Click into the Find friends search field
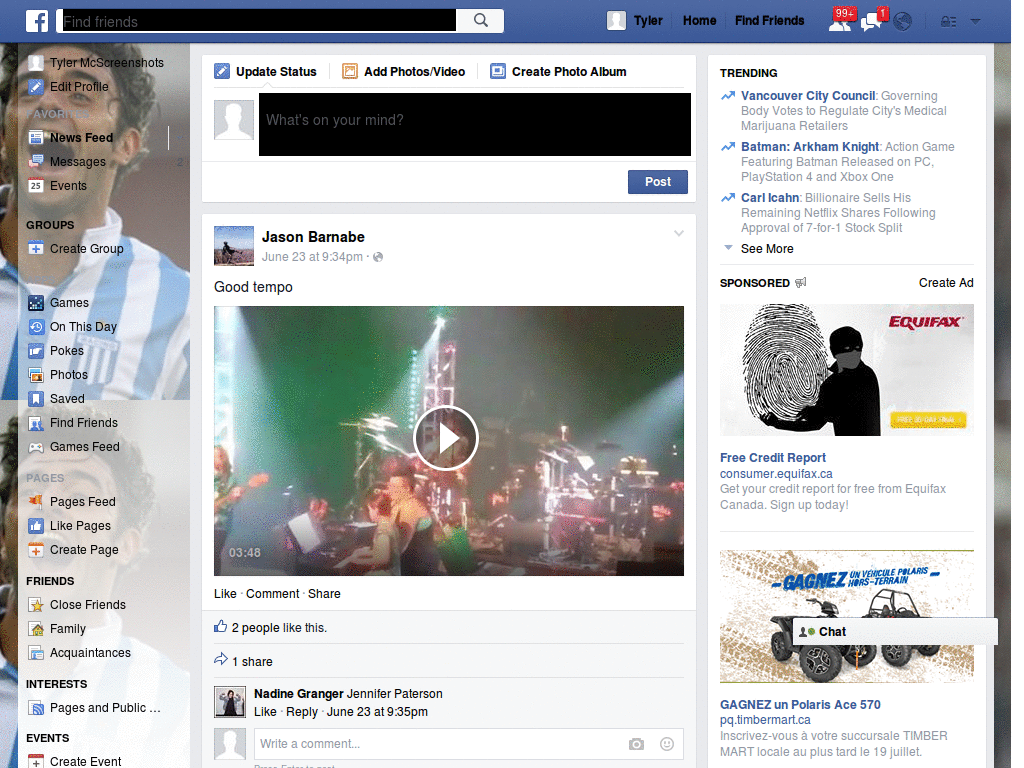Image resolution: width=1024 pixels, height=768 pixels. tap(257, 21)
